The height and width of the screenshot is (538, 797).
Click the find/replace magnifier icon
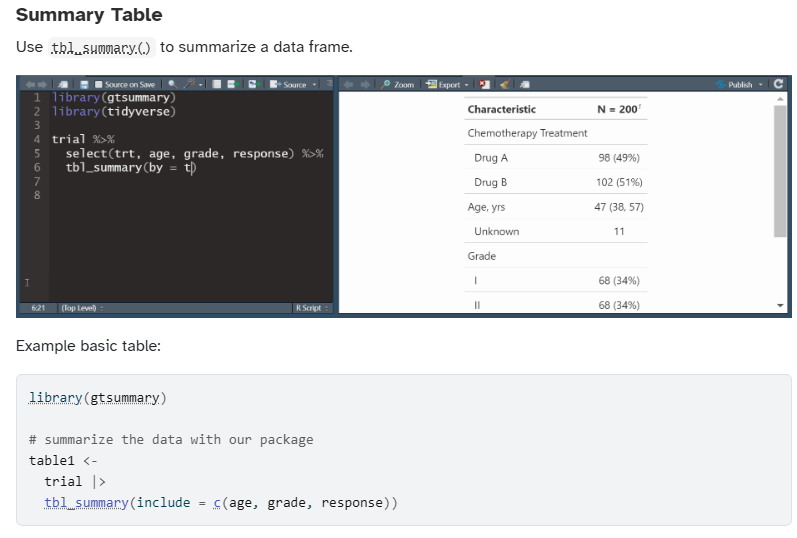172,85
